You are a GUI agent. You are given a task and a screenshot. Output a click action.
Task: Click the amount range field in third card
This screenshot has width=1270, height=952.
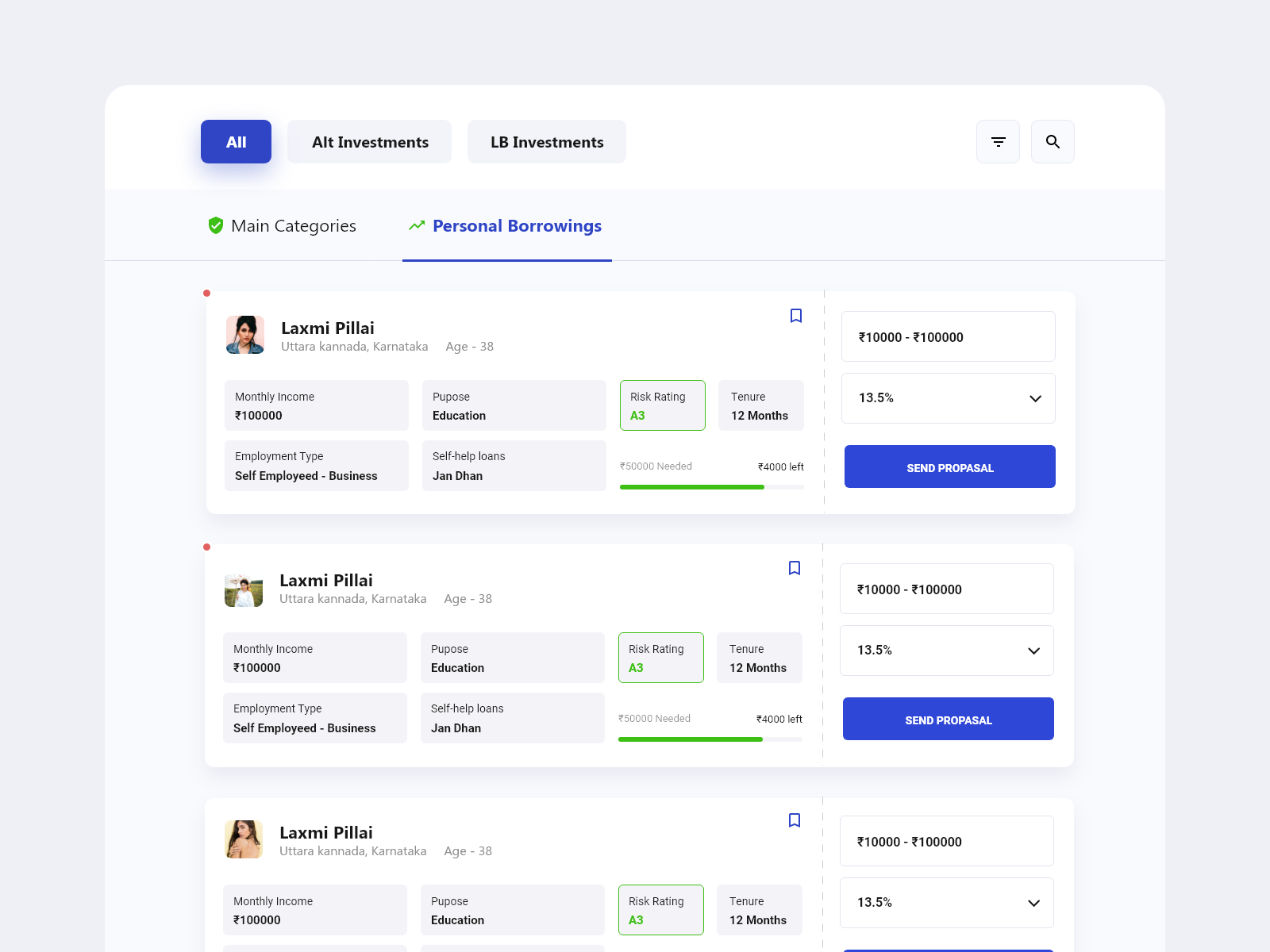click(x=947, y=841)
